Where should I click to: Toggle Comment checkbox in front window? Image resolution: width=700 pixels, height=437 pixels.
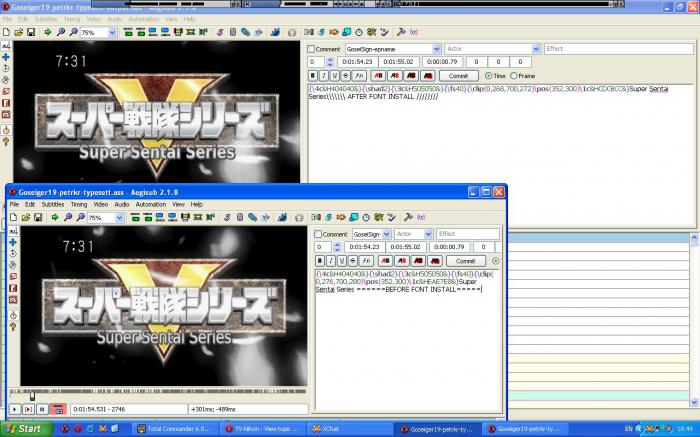[318, 234]
